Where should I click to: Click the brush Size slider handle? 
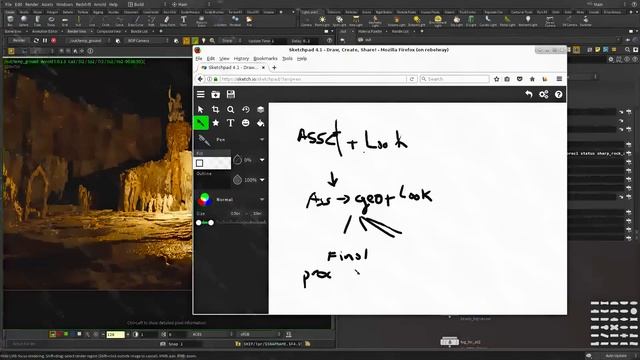[x=211, y=222]
